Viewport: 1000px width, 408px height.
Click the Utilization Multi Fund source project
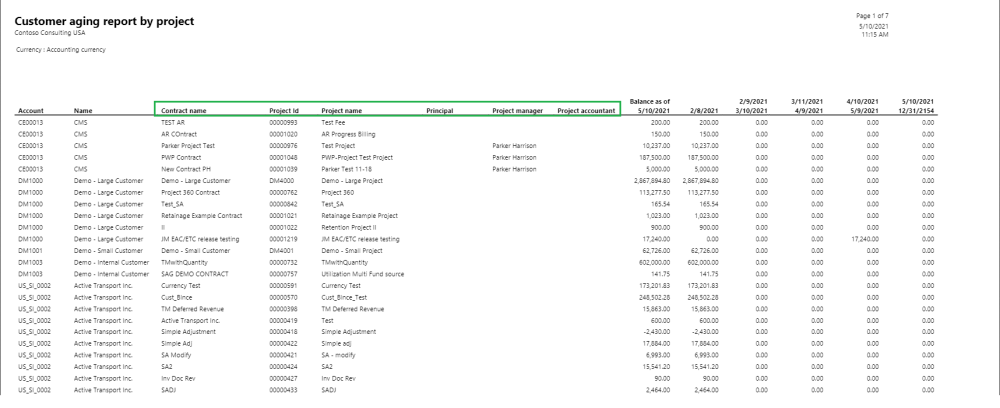(362, 272)
